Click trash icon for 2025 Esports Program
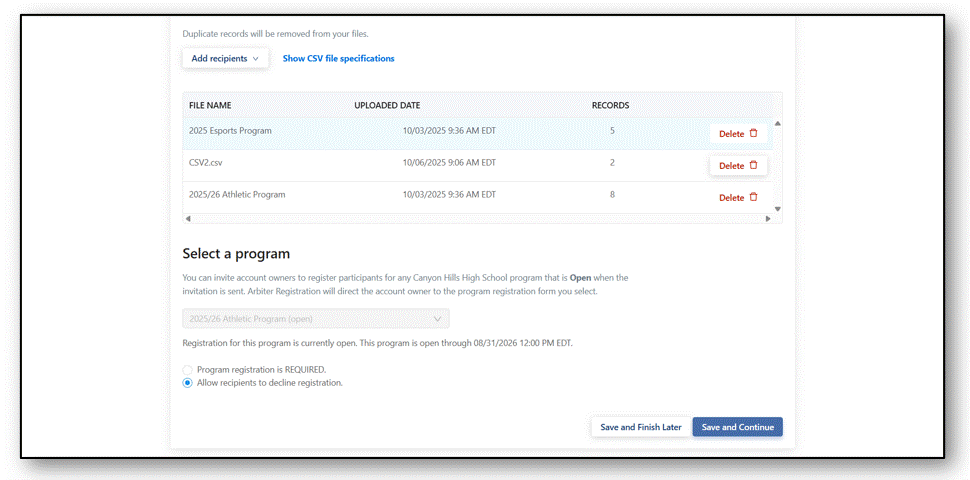This screenshot has height=480, width=970. (753, 133)
